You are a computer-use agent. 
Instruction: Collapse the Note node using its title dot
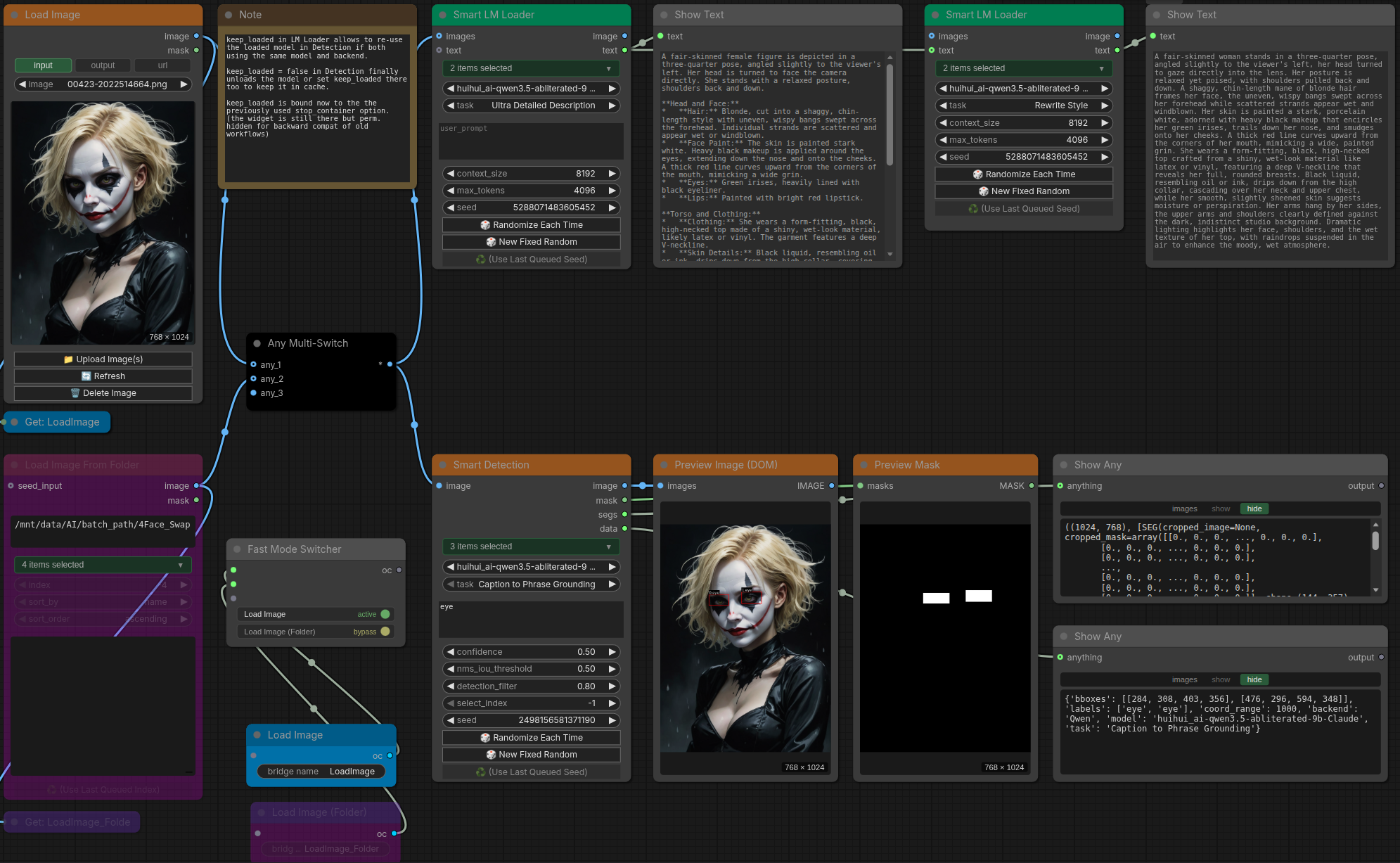229,15
